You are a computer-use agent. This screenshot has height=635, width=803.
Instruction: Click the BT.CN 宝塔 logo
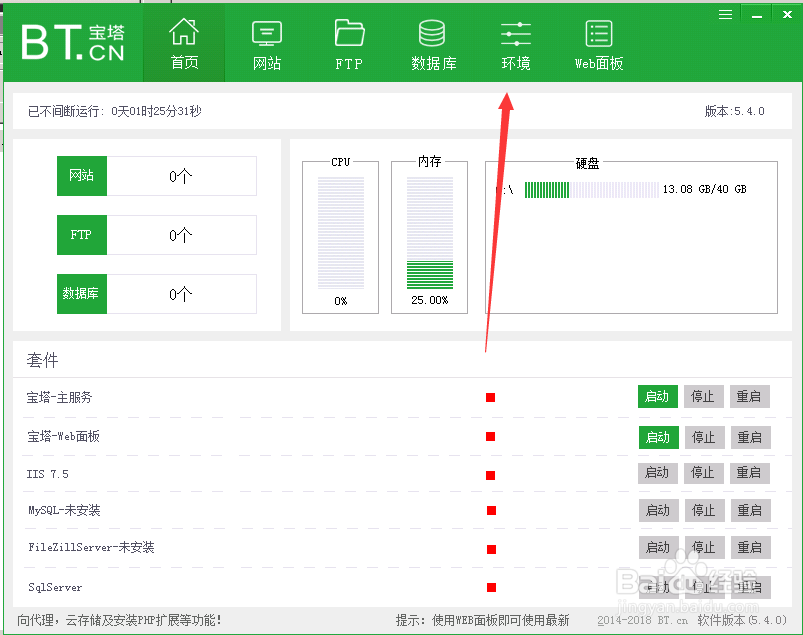click(x=73, y=43)
